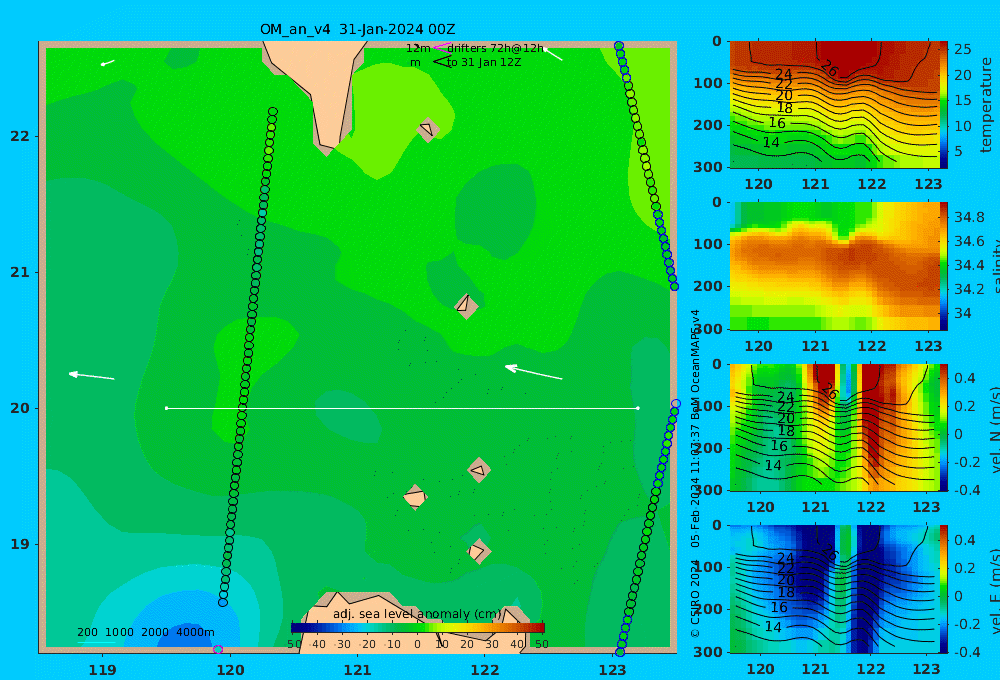Screen dimensions: 1000x680
Task: Click the small island near 19.5N, 122E
Action: (x=478, y=470)
